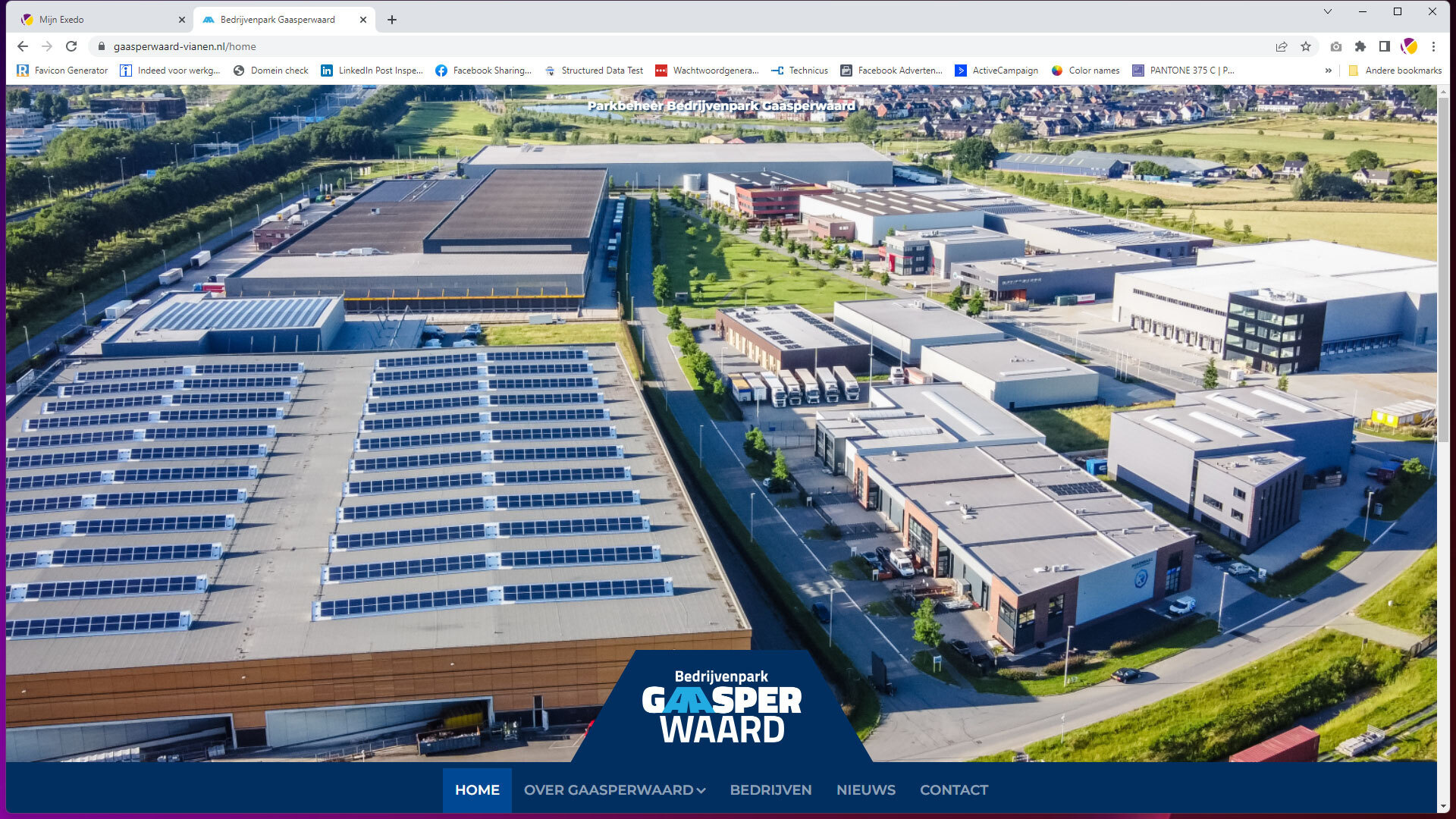This screenshot has width=1456, height=819.
Task: Show the hidden bookmarks overflow chevron
Action: [1328, 71]
